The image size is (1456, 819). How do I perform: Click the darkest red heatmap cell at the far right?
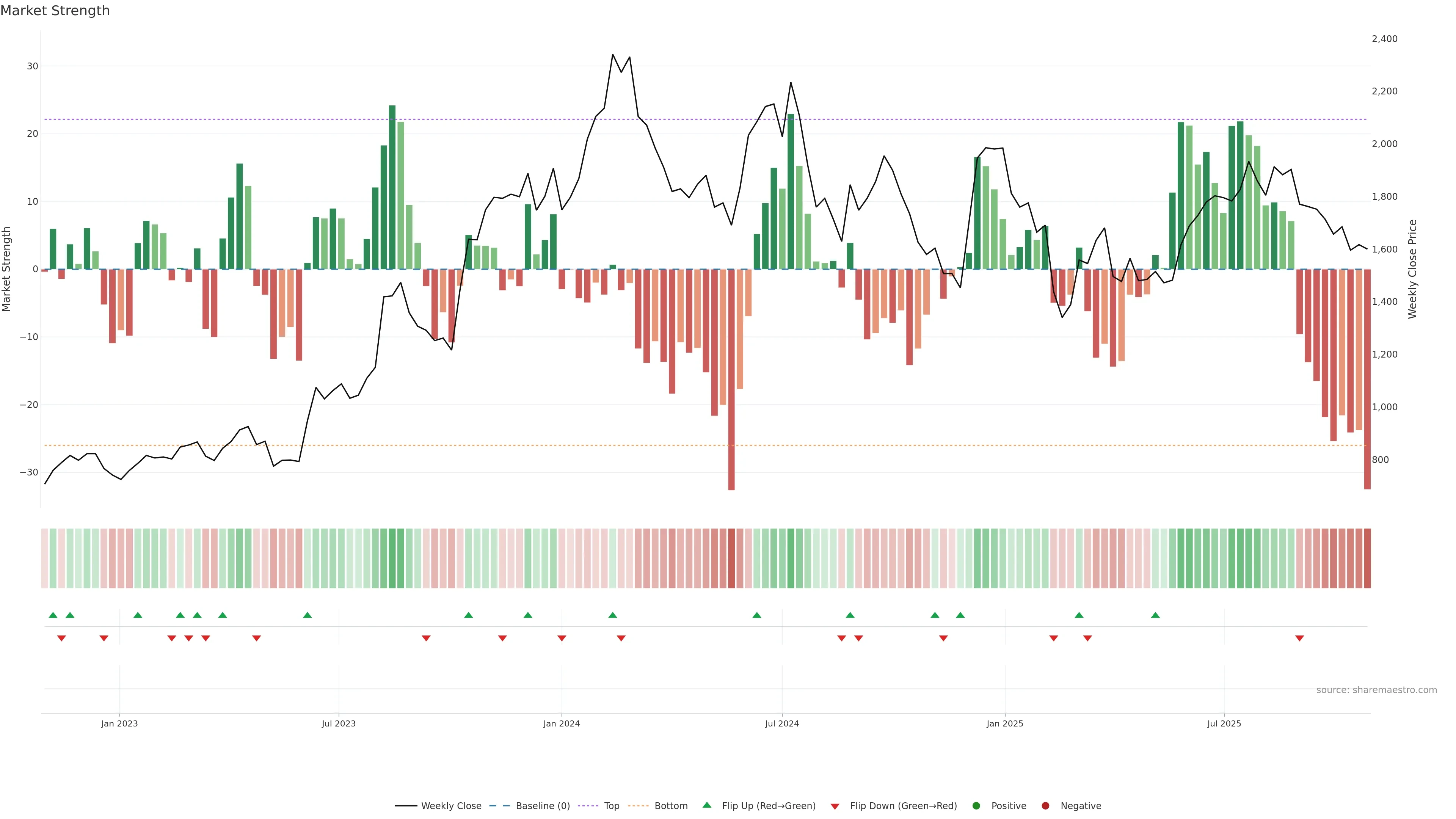[x=1367, y=559]
